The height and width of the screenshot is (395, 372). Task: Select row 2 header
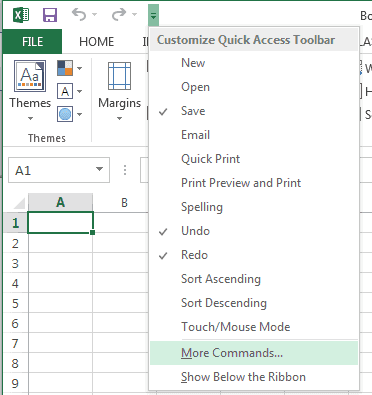[15, 243]
